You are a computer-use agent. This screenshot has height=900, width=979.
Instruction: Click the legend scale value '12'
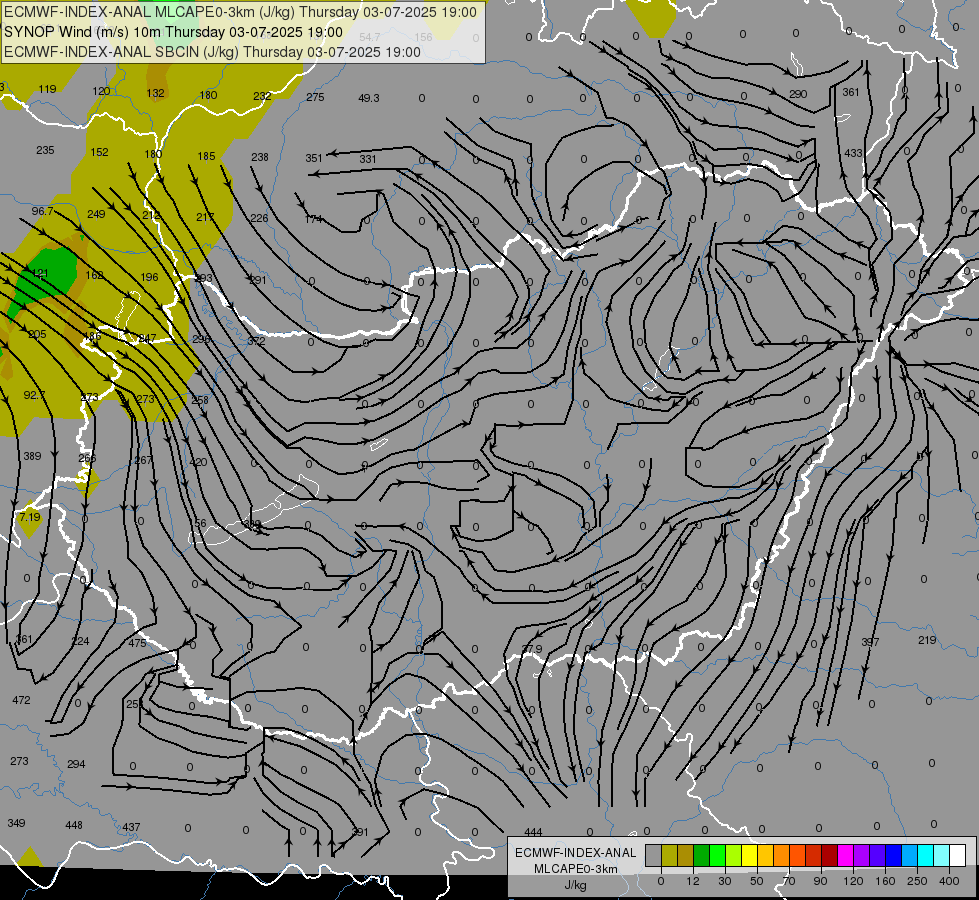pyautogui.click(x=693, y=881)
